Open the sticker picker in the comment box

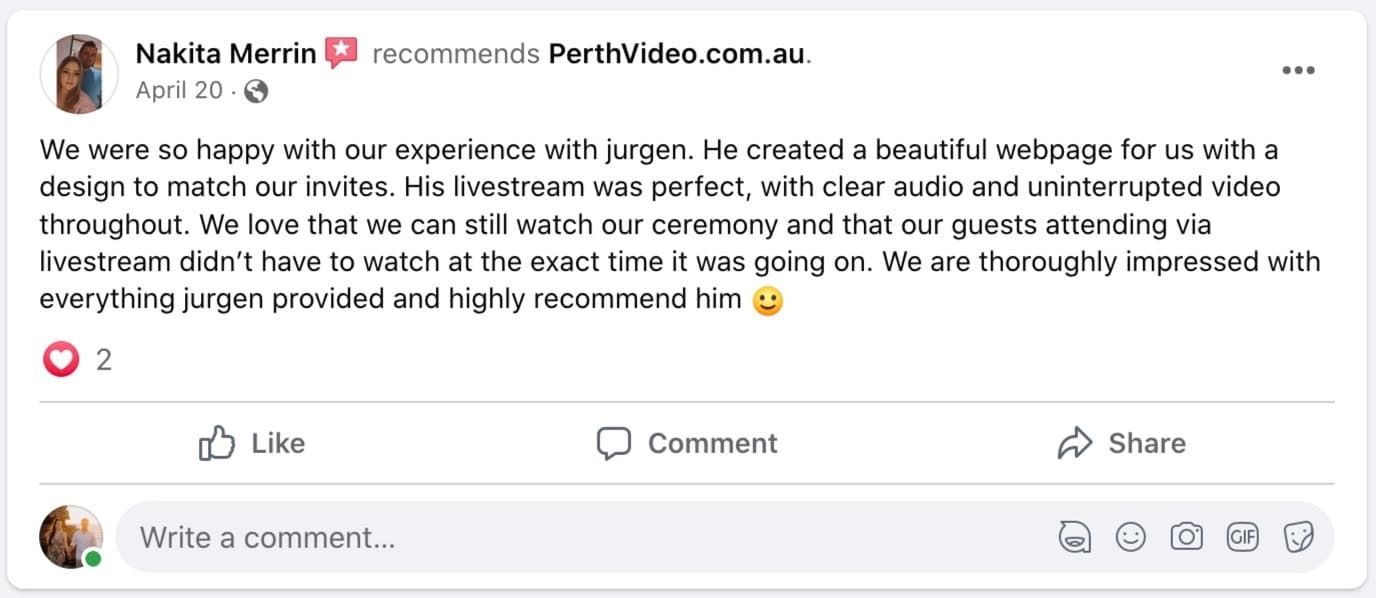1298,538
